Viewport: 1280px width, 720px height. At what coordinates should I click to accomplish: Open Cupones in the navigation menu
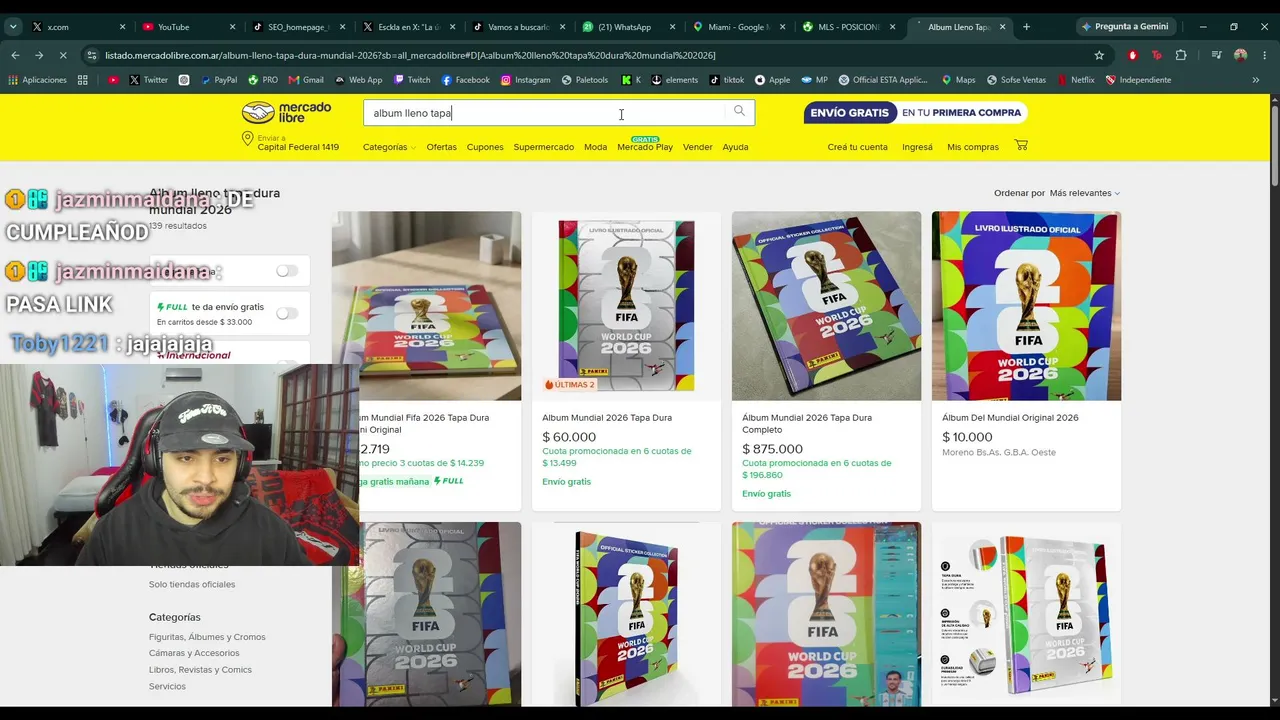(485, 147)
